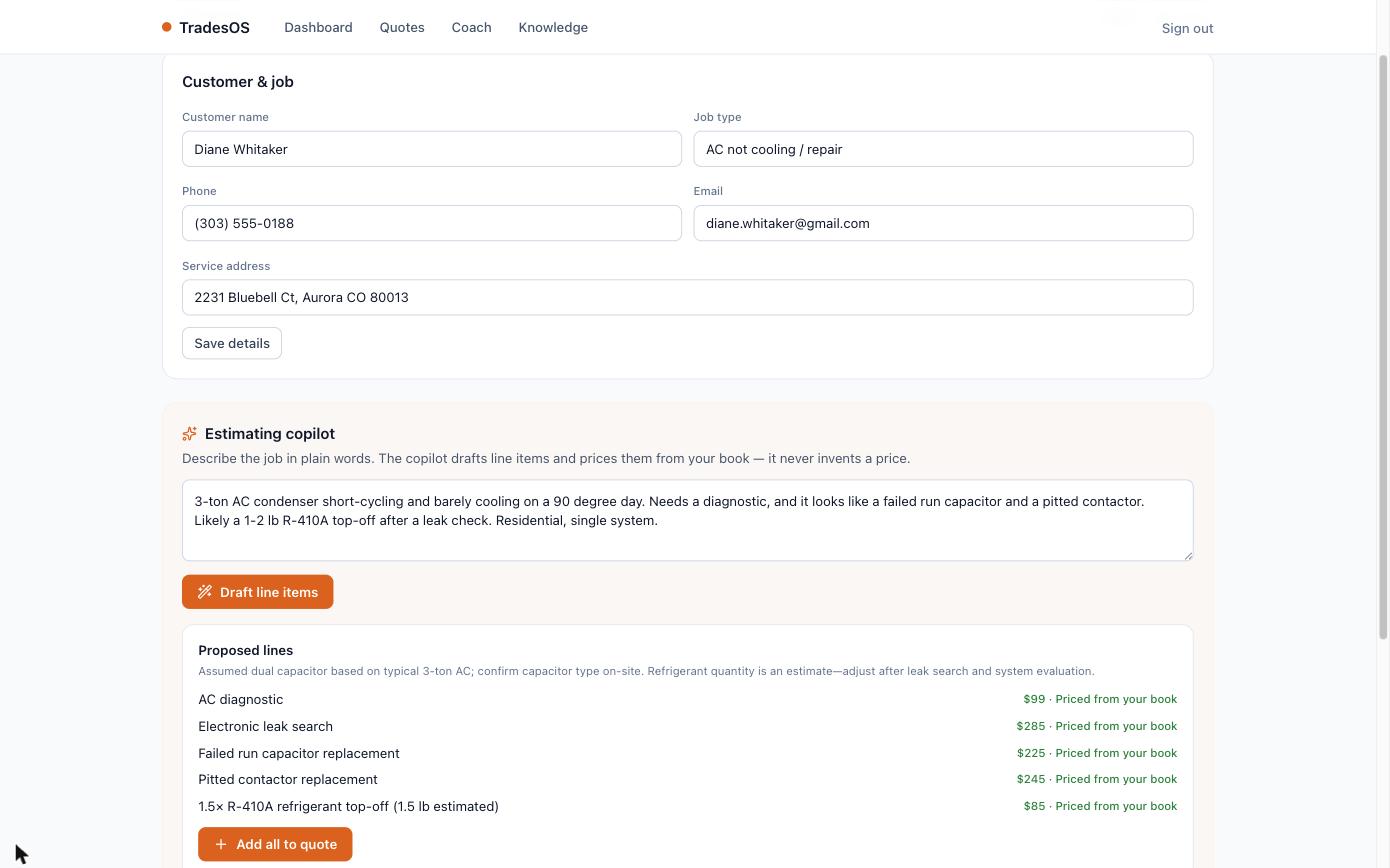Click the plus icon in Add all to quote
Image resolution: width=1390 pixels, height=868 pixels.
pos(221,844)
